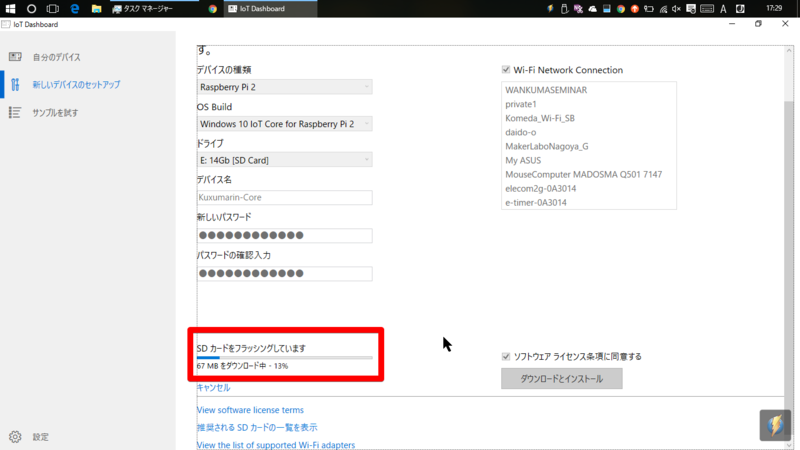Open the settings menu item
This screenshot has width=800, height=450.
tap(41, 437)
